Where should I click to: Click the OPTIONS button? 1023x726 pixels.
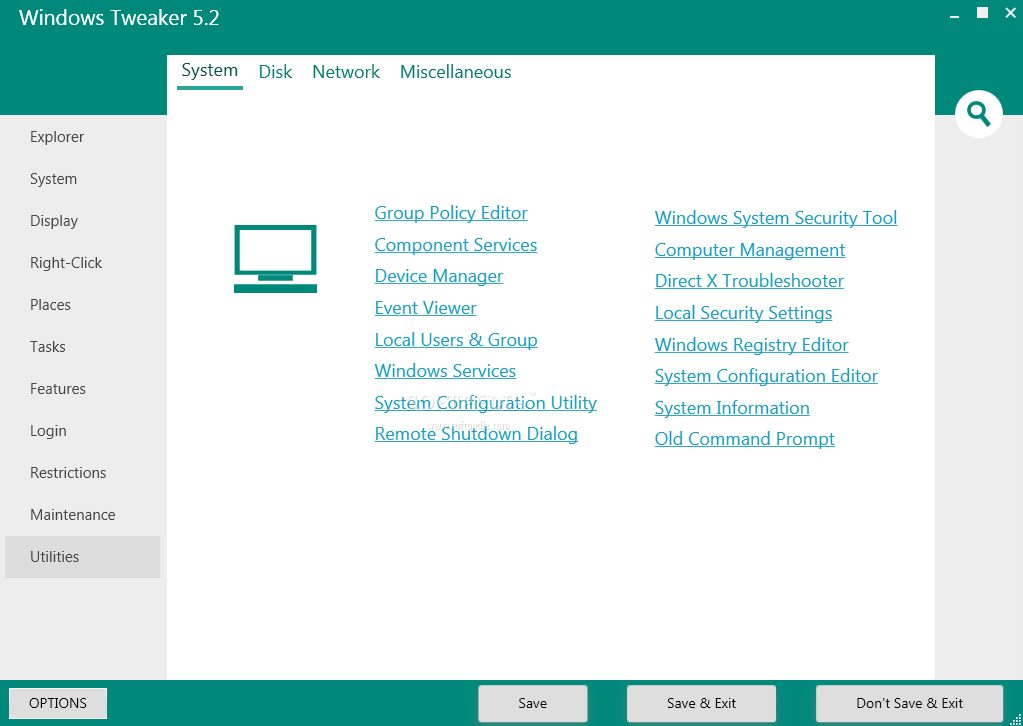point(58,703)
